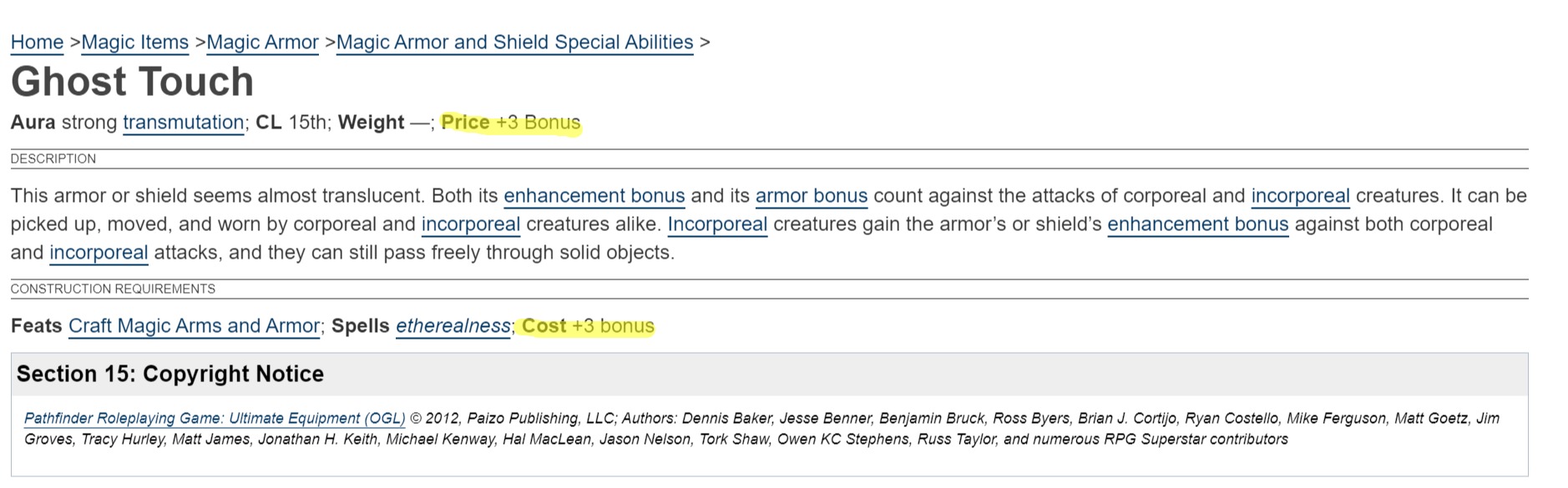Open Pathfinder Roleplaying Game: Ultimate Equipment (OGL)

(215, 419)
